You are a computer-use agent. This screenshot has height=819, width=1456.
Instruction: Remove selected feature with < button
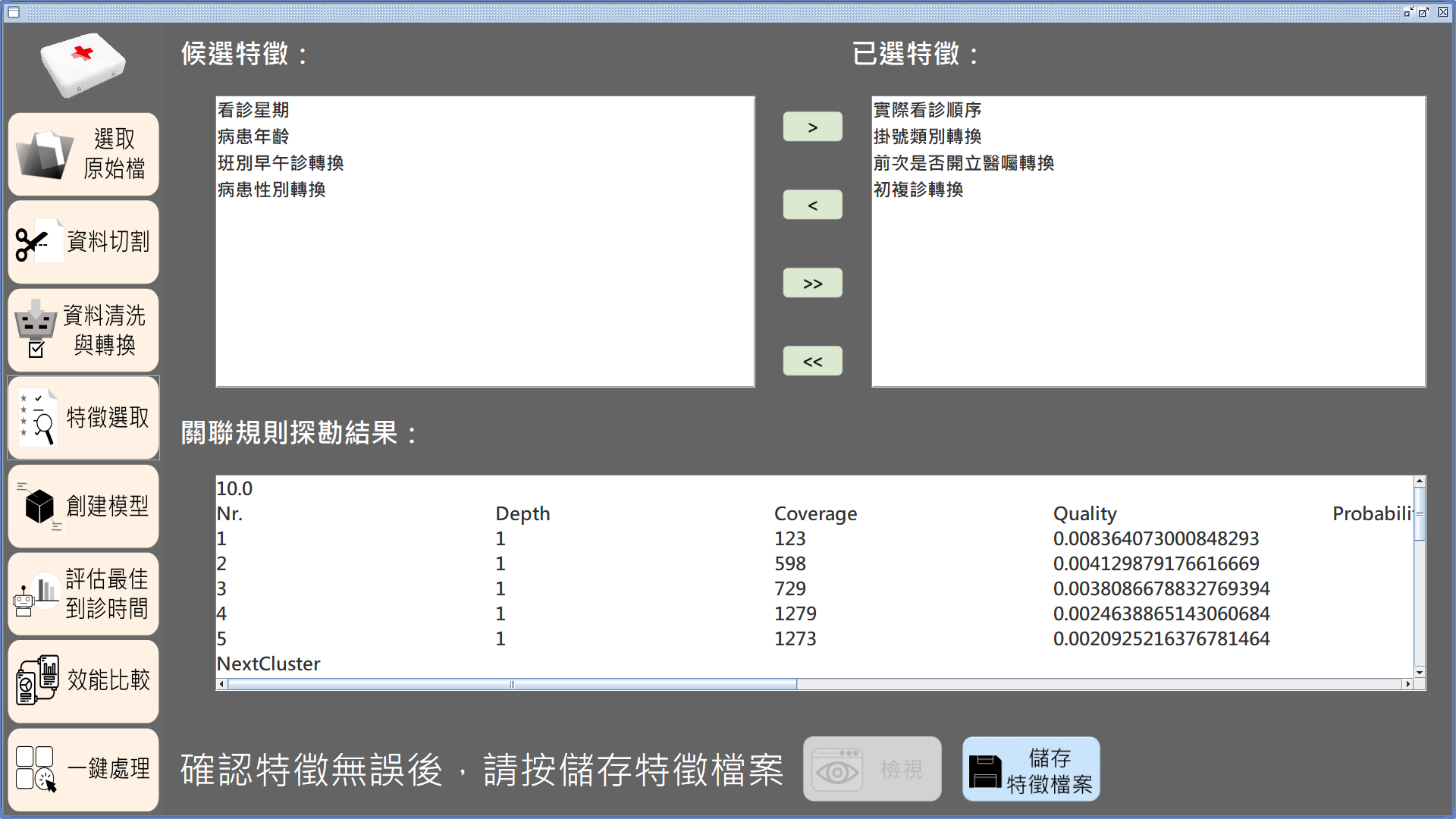(x=812, y=206)
